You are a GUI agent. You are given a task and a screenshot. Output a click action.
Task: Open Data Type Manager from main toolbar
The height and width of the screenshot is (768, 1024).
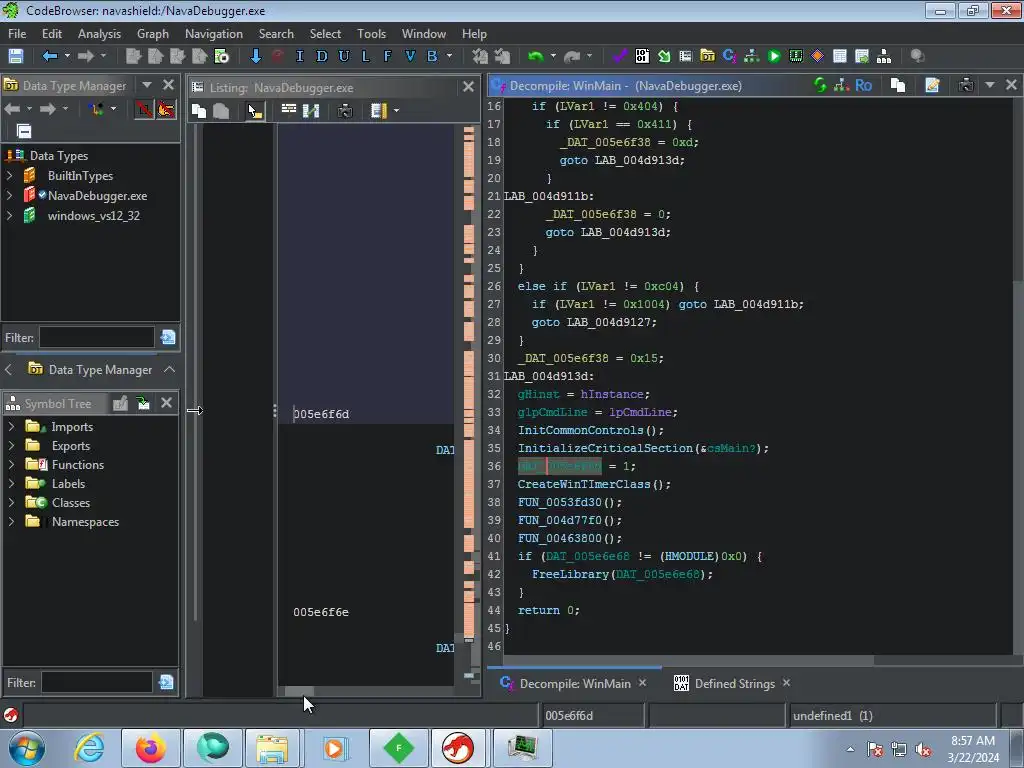click(x=707, y=56)
